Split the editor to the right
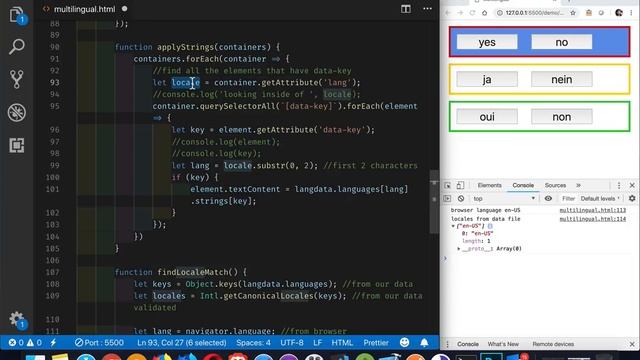Image resolution: width=640 pixels, height=360 pixels. point(405,9)
